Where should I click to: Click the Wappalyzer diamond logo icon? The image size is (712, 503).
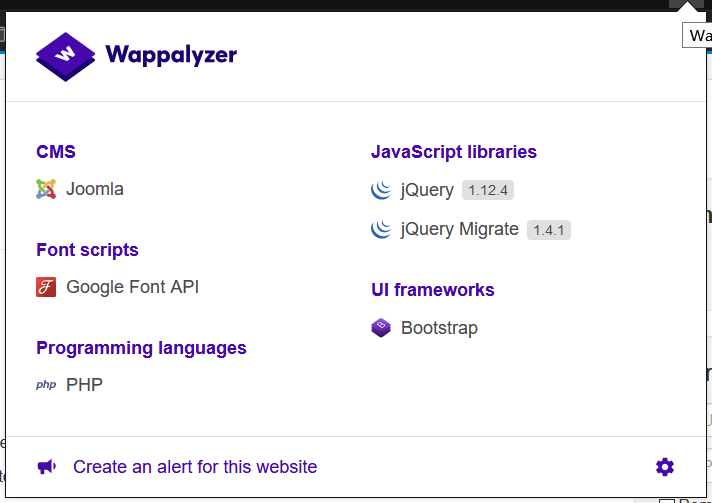point(65,57)
